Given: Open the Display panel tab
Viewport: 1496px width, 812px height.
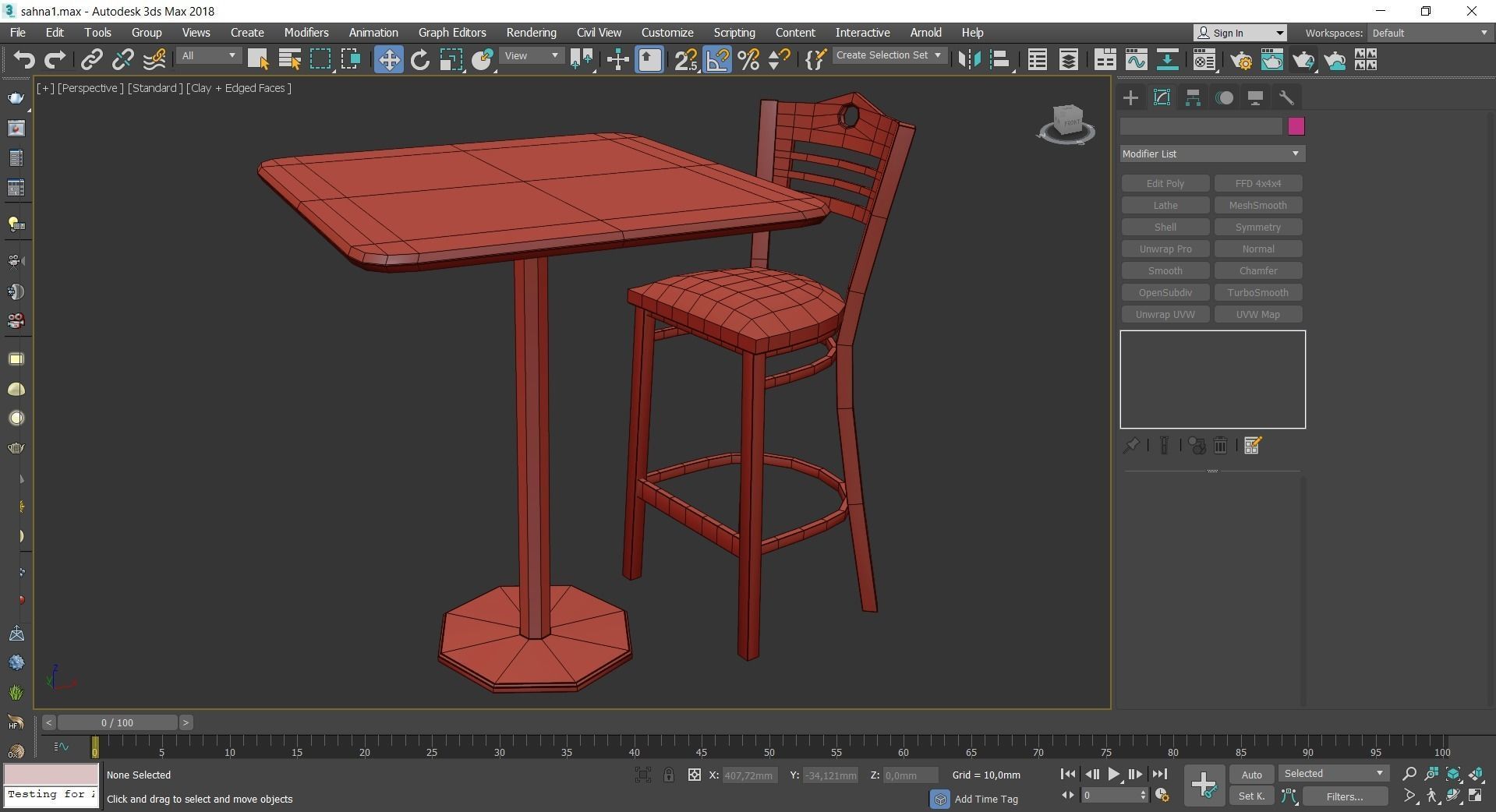Looking at the screenshot, I should pyautogui.click(x=1255, y=97).
